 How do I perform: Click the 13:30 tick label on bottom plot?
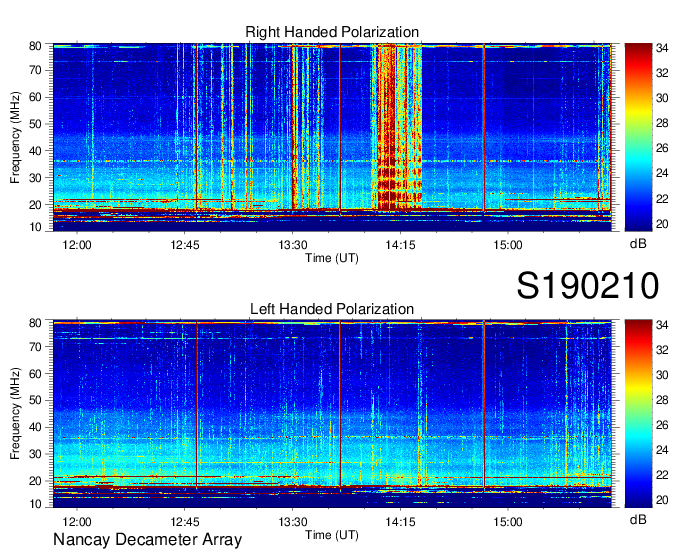[x=293, y=522]
